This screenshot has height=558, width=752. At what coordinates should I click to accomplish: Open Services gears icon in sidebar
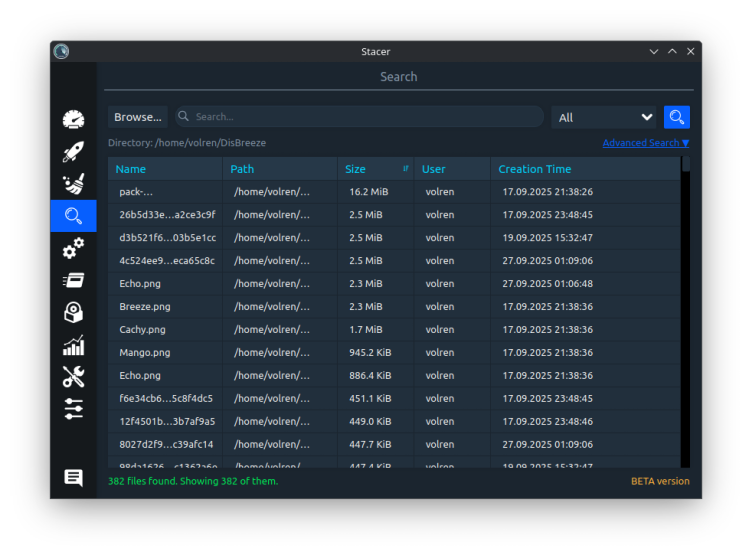[x=73, y=248]
